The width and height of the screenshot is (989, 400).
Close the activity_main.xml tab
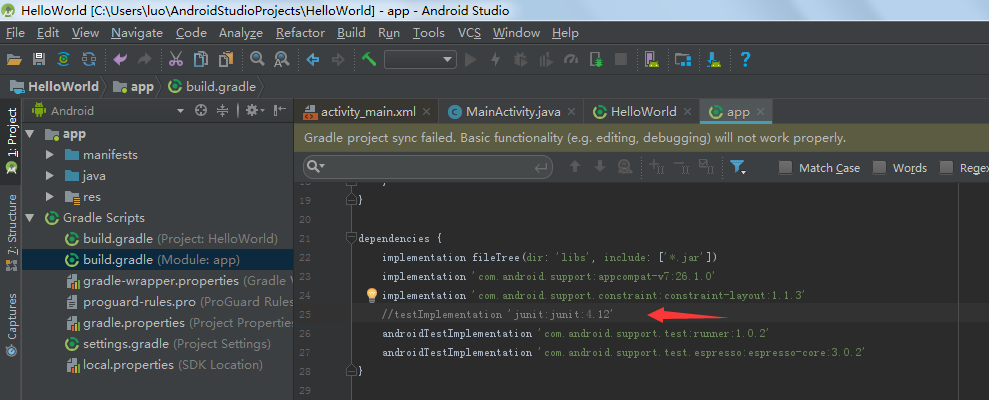coord(426,112)
